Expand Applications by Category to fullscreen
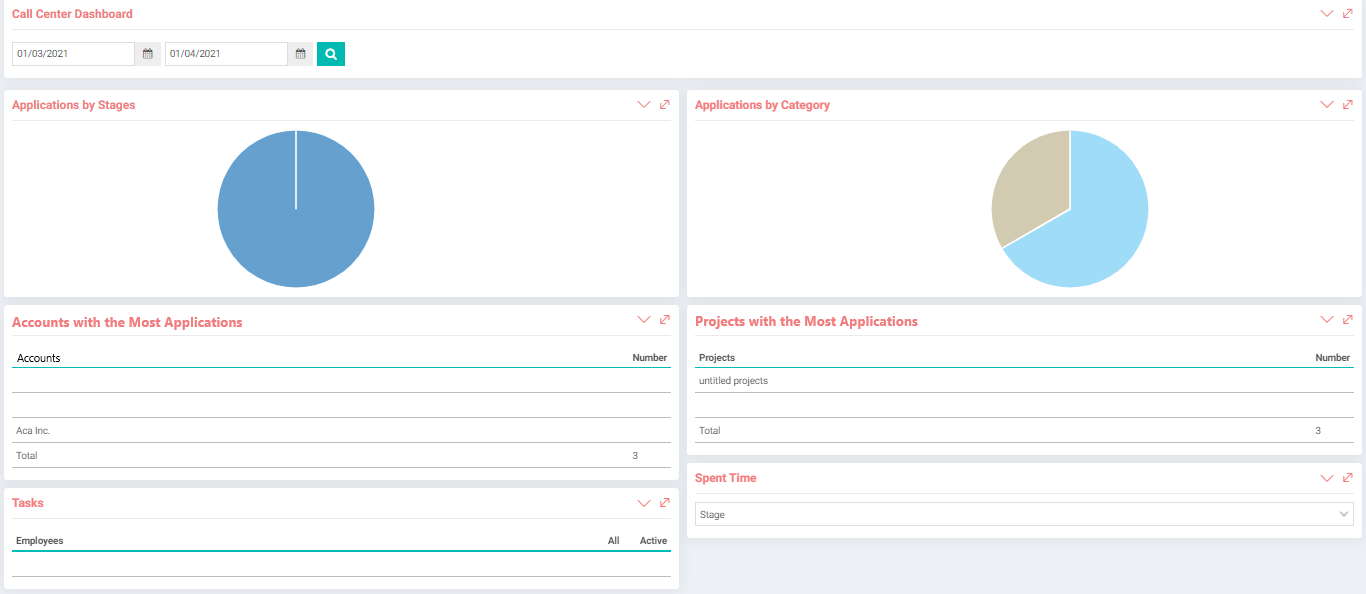The height and width of the screenshot is (594, 1366). pyautogui.click(x=1348, y=105)
